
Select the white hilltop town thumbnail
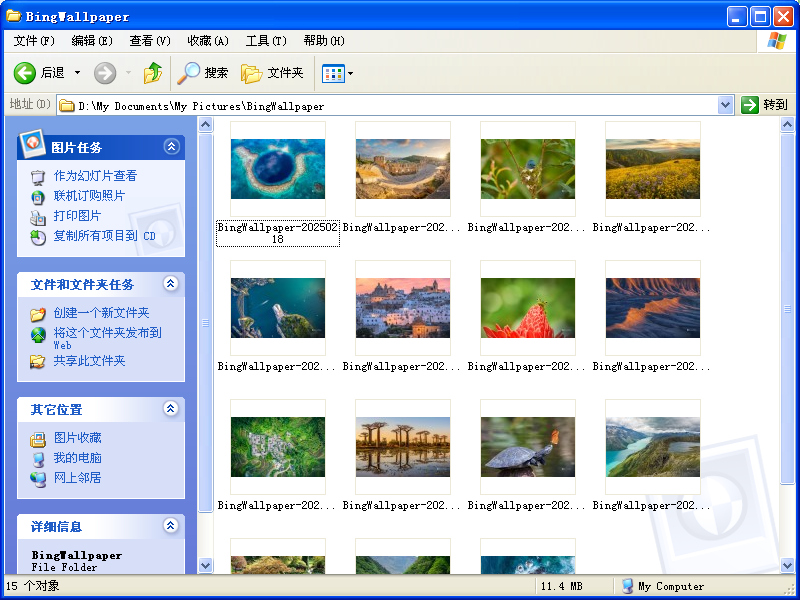point(403,308)
